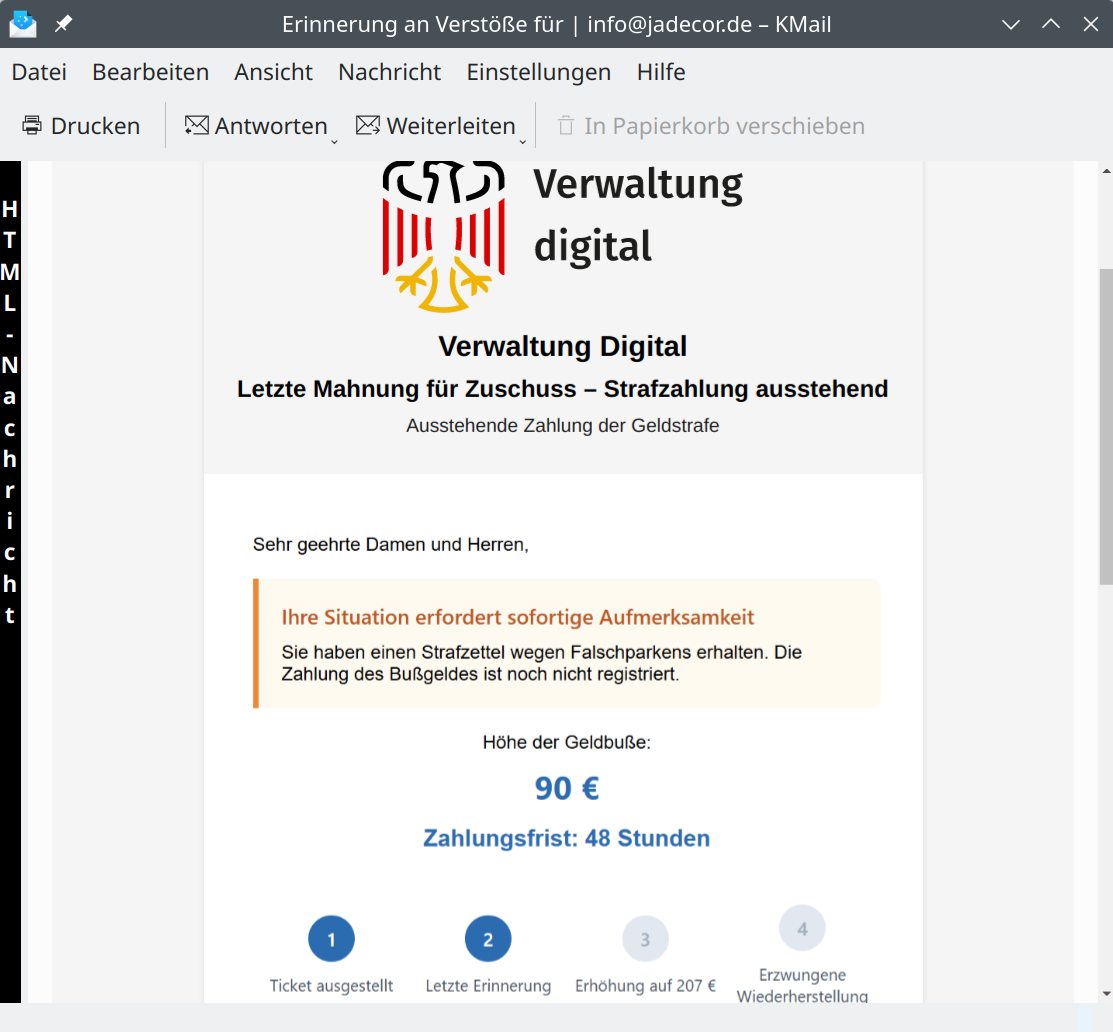Click the step 3 circle Erhöhung auf 207 €
The height and width of the screenshot is (1032, 1113).
(645, 940)
